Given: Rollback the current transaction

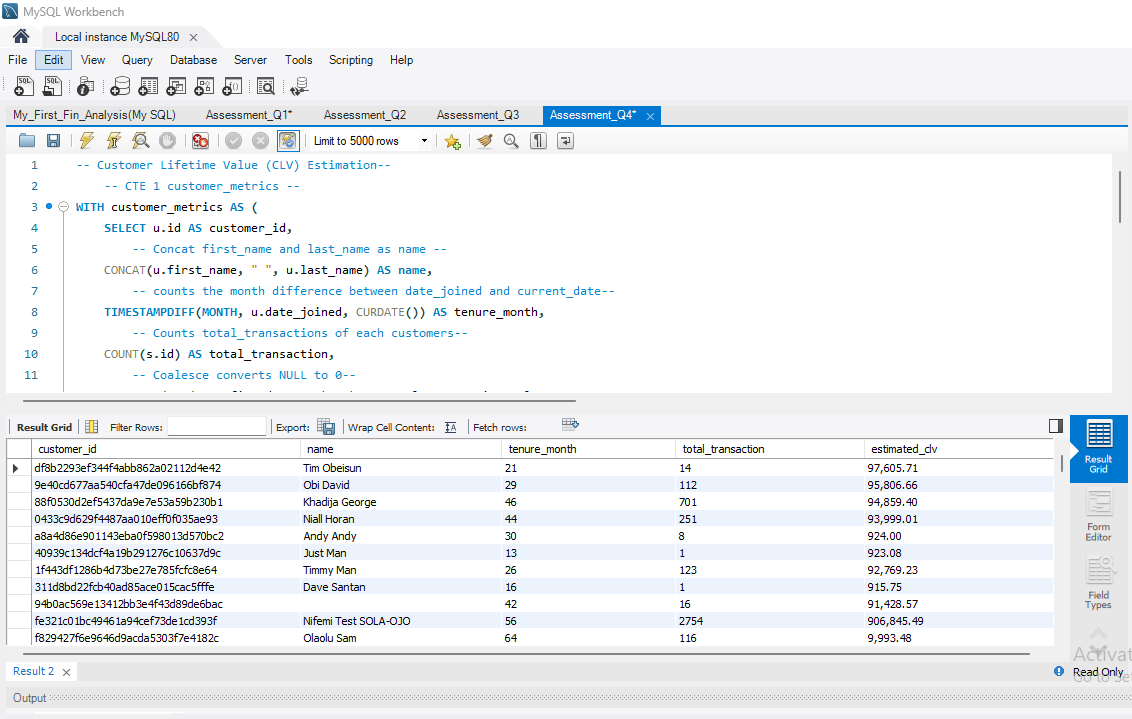Looking at the screenshot, I should tap(261, 141).
